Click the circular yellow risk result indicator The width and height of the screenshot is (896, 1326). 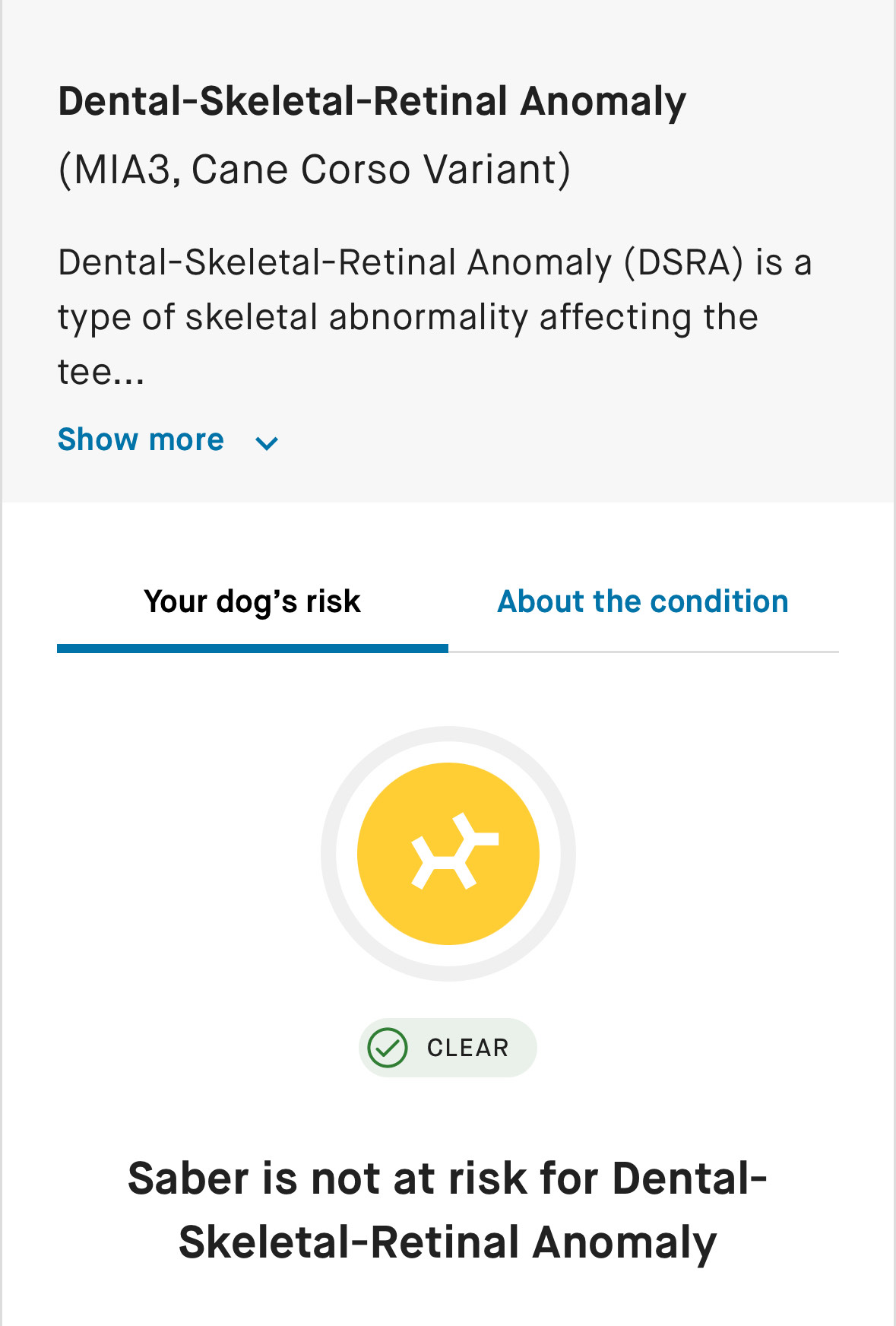pyautogui.click(x=448, y=853)
